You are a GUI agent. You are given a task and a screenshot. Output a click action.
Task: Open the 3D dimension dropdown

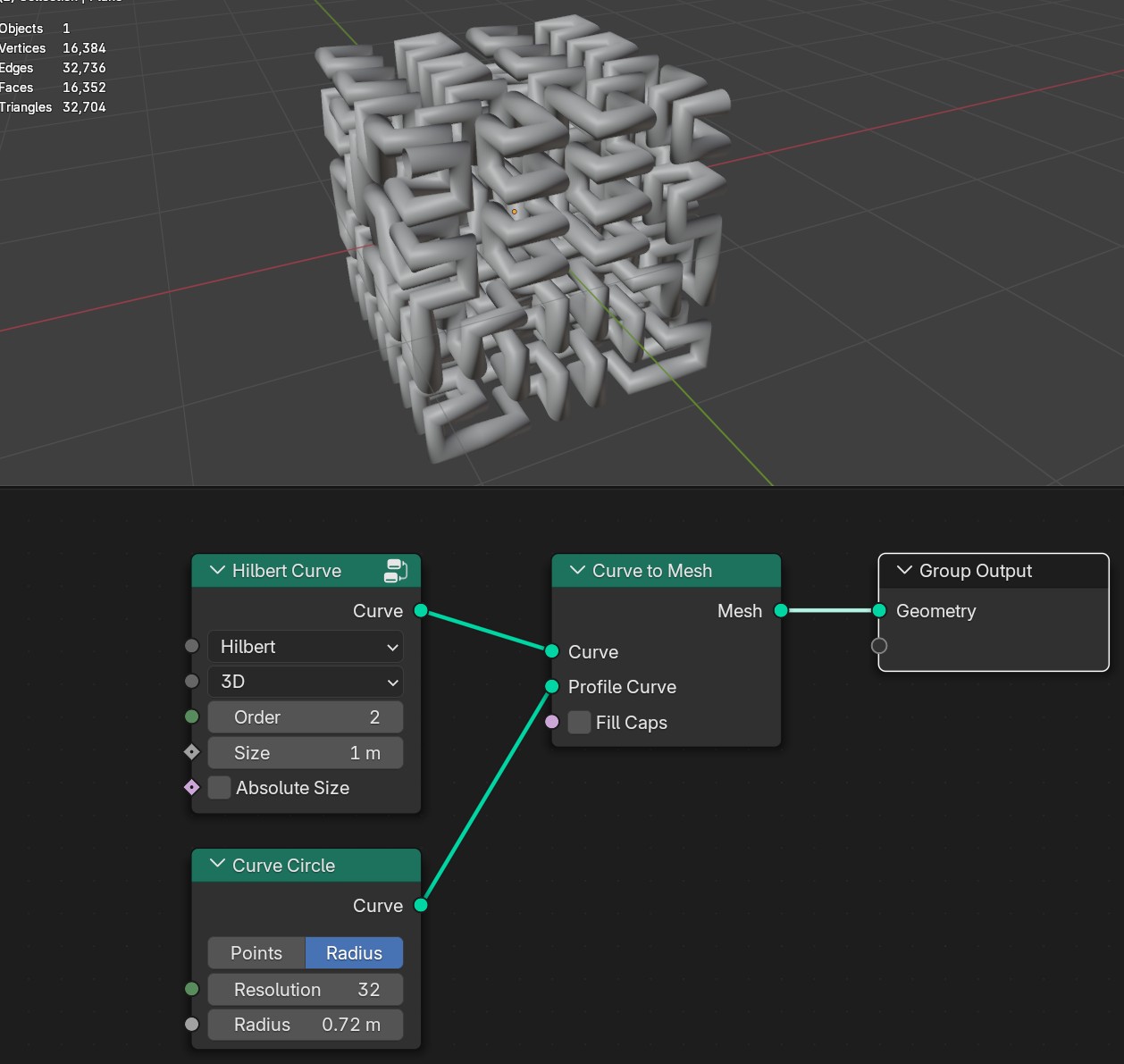(x=306, y=682)
